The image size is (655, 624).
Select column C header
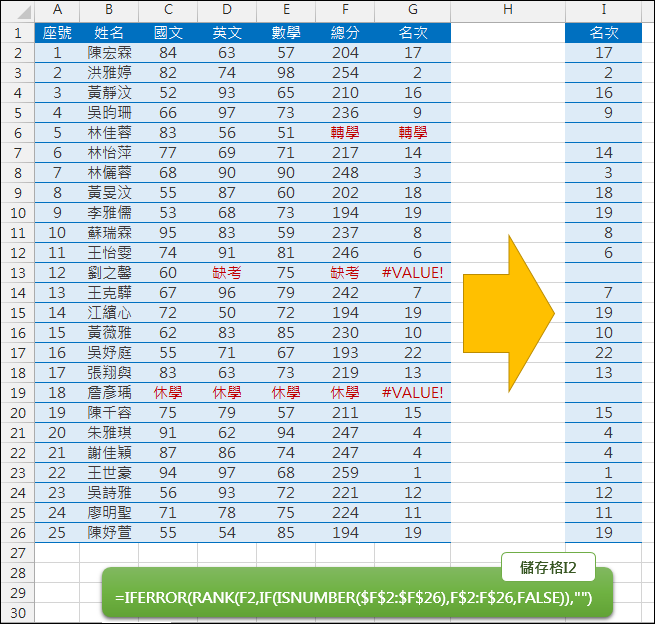(168, 10)
